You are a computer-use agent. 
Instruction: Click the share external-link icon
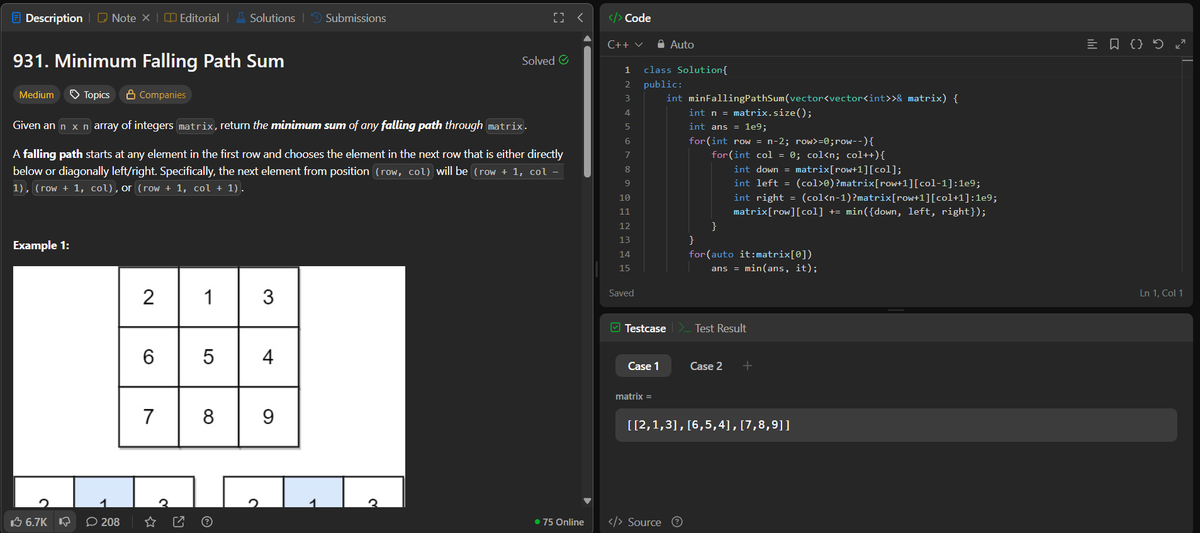click(179, 521)
